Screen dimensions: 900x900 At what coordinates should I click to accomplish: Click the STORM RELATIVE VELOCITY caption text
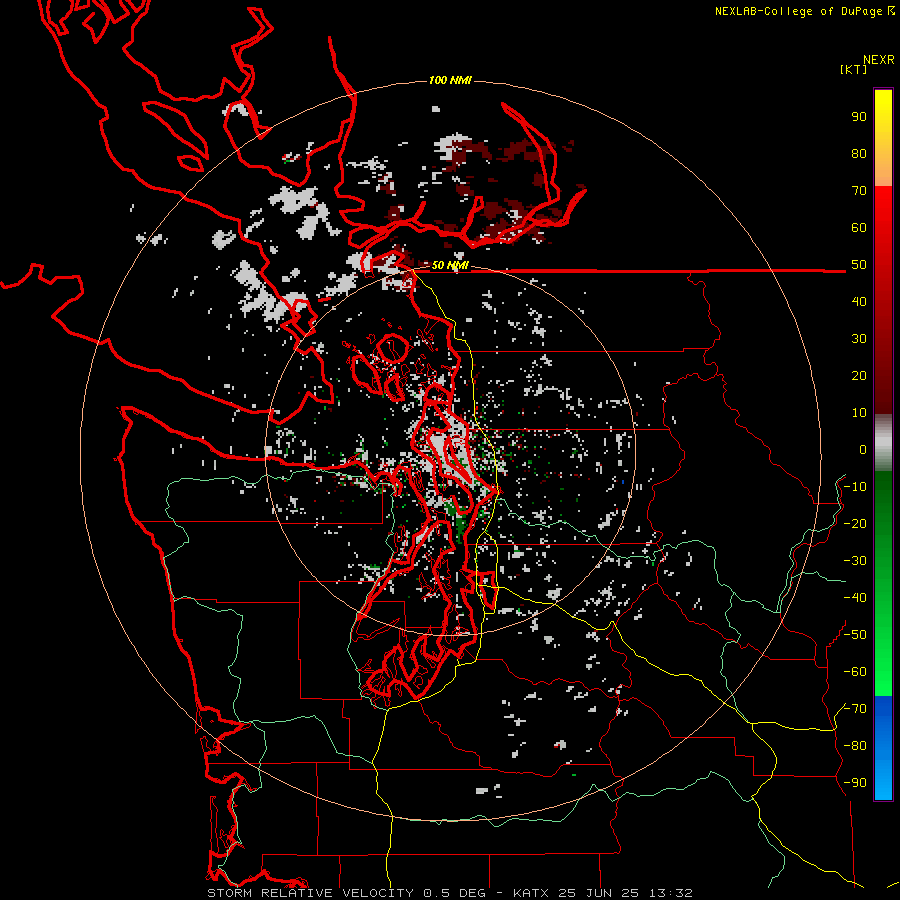point(310,893)
